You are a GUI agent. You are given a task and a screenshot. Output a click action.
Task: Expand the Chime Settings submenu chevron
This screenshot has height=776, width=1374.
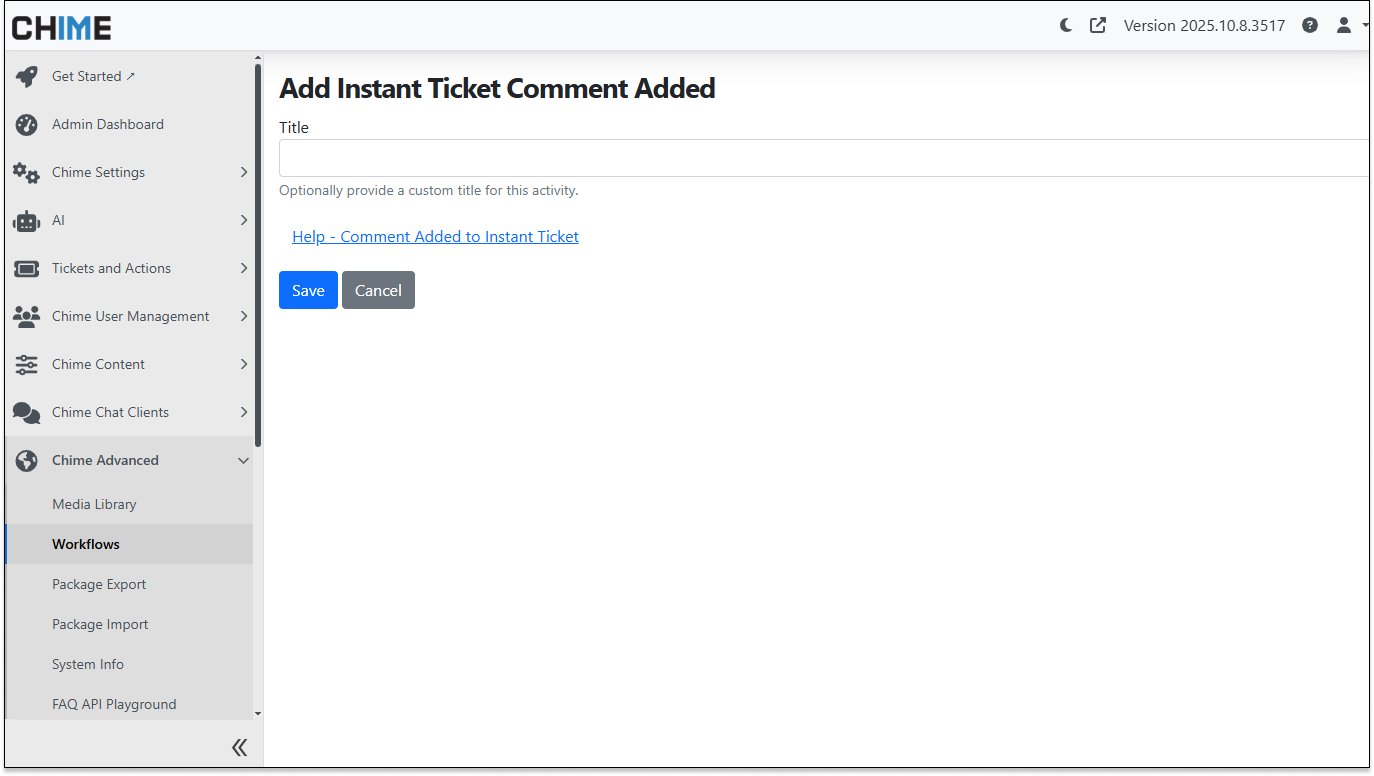[244, 173]
